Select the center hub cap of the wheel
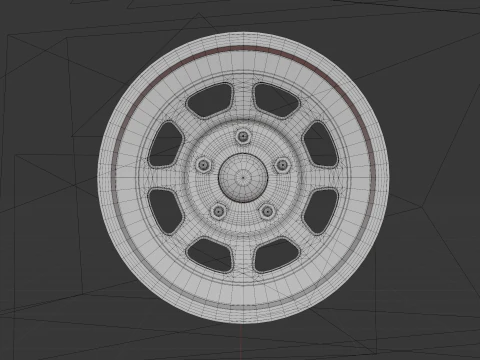Image resolution: width=480 pixels, height=360 pixels. point(243,178)
